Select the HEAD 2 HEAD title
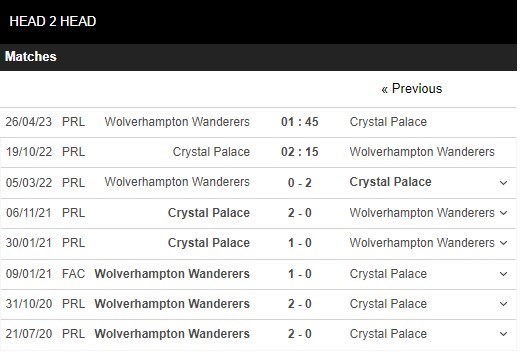This screenshot has width=521, height=361. (53, 21)
